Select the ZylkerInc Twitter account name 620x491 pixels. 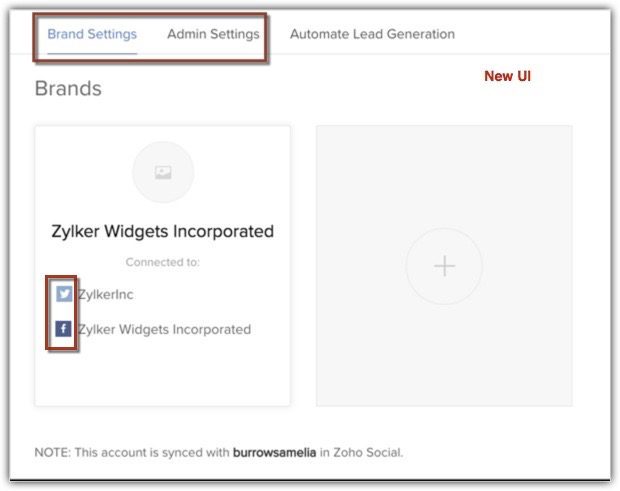(106, 295)
